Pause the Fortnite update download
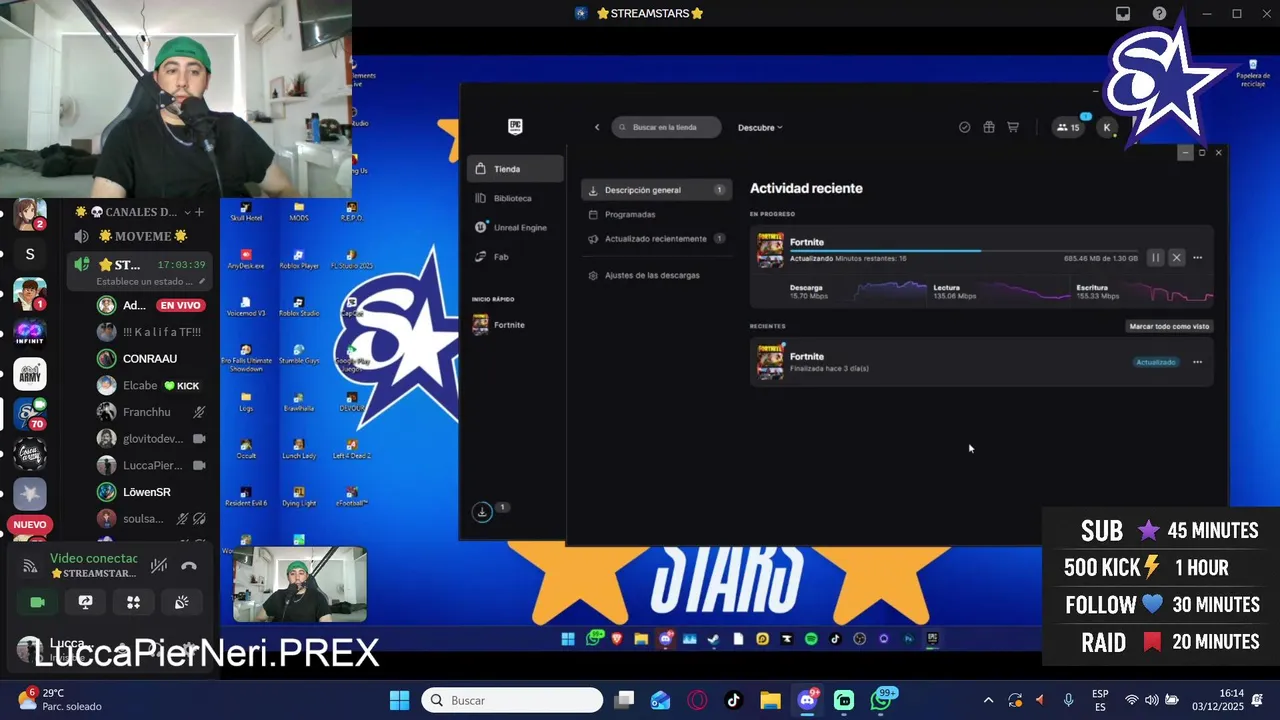This screenshot has height=720, width=1280. click(x=1155, y=258)
